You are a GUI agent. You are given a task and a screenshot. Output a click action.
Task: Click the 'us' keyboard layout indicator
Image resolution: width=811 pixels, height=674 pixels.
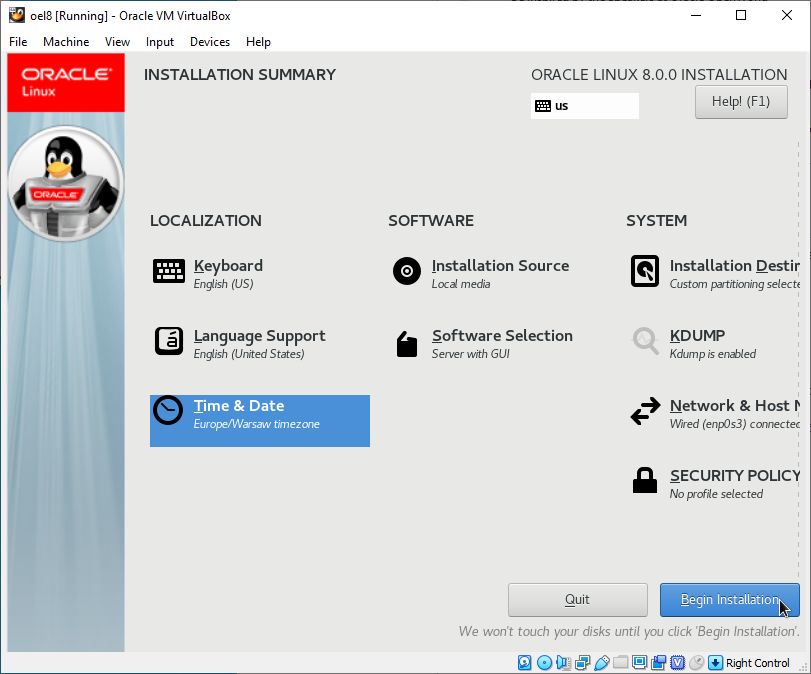click(584, 106)
